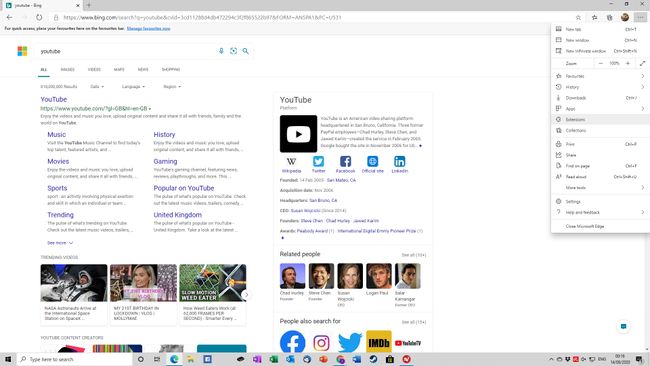Switch to the Videos search tab

point(94,70)
